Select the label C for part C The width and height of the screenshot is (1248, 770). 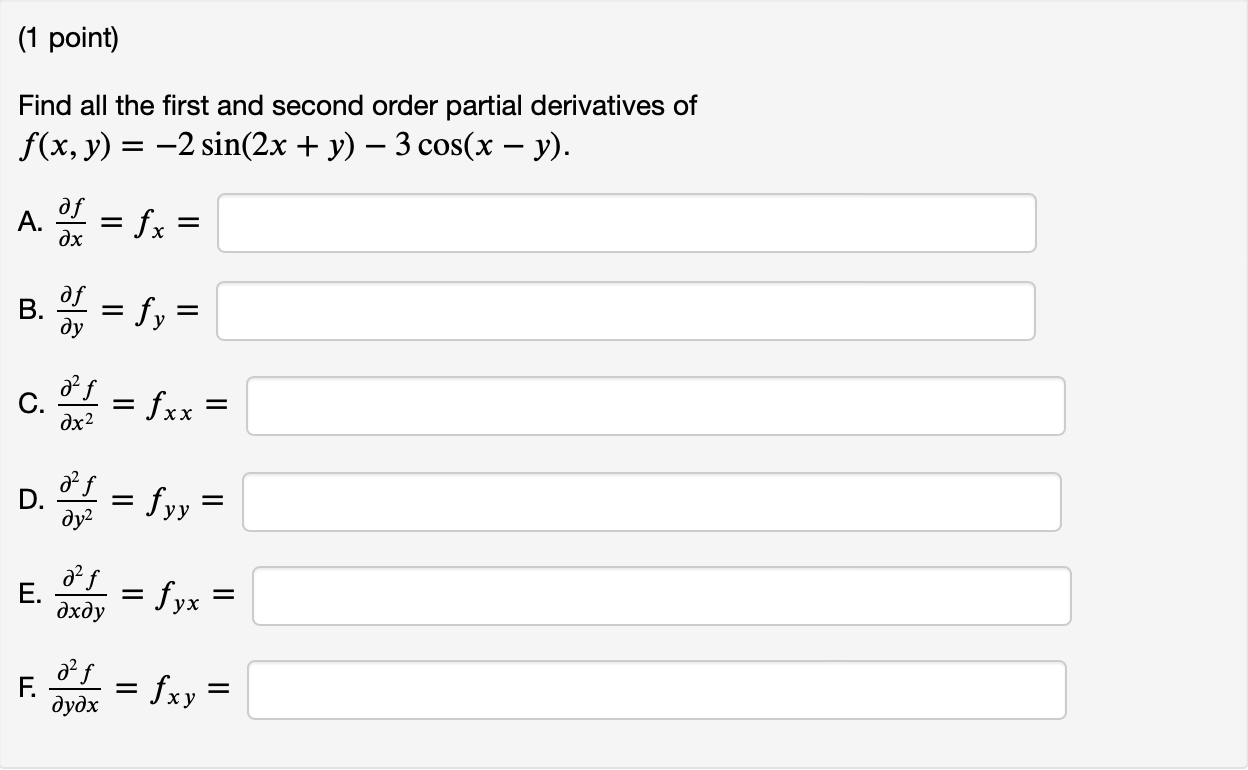[31, 405]
